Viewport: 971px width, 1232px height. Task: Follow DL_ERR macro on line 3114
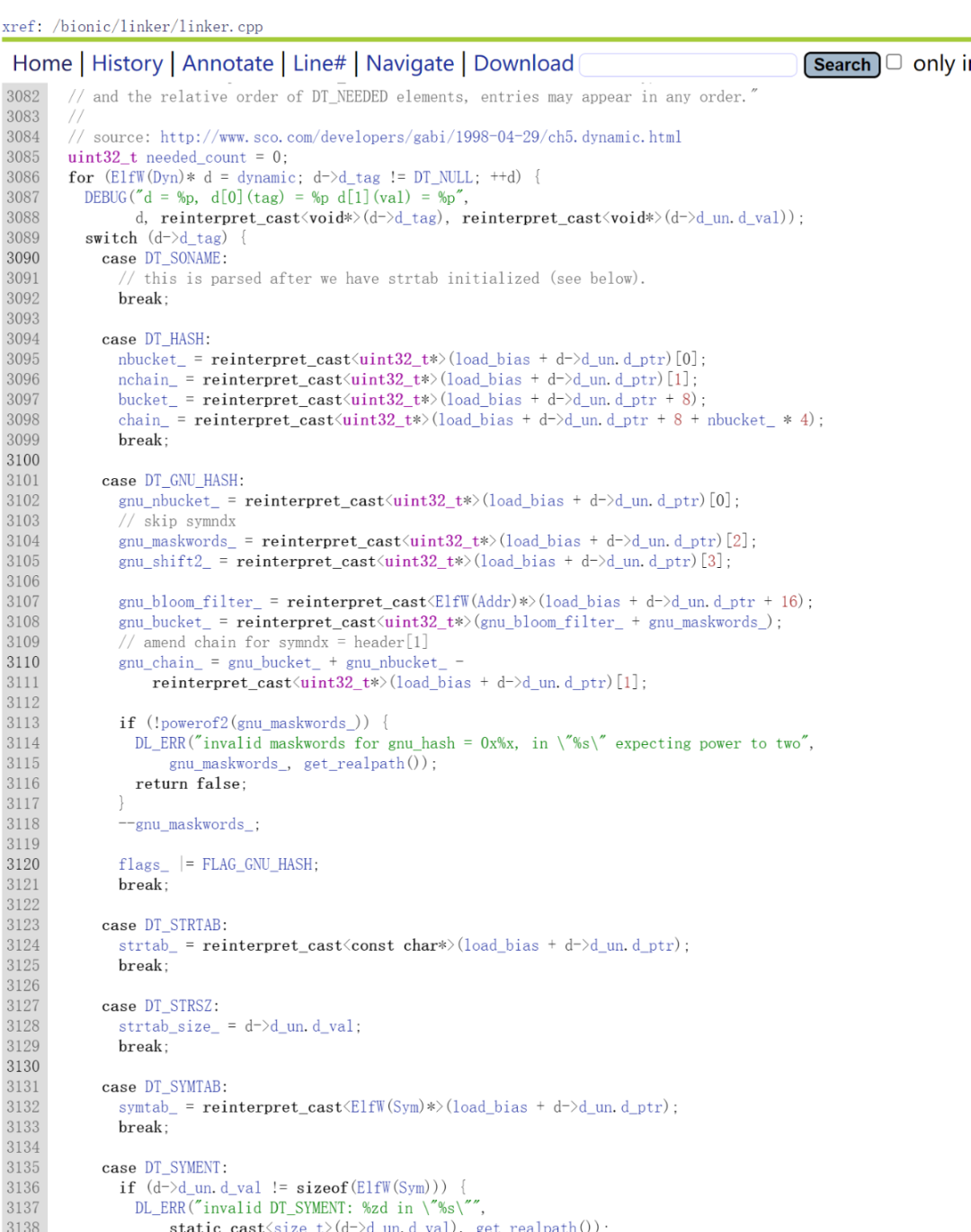tap(160, 744)
